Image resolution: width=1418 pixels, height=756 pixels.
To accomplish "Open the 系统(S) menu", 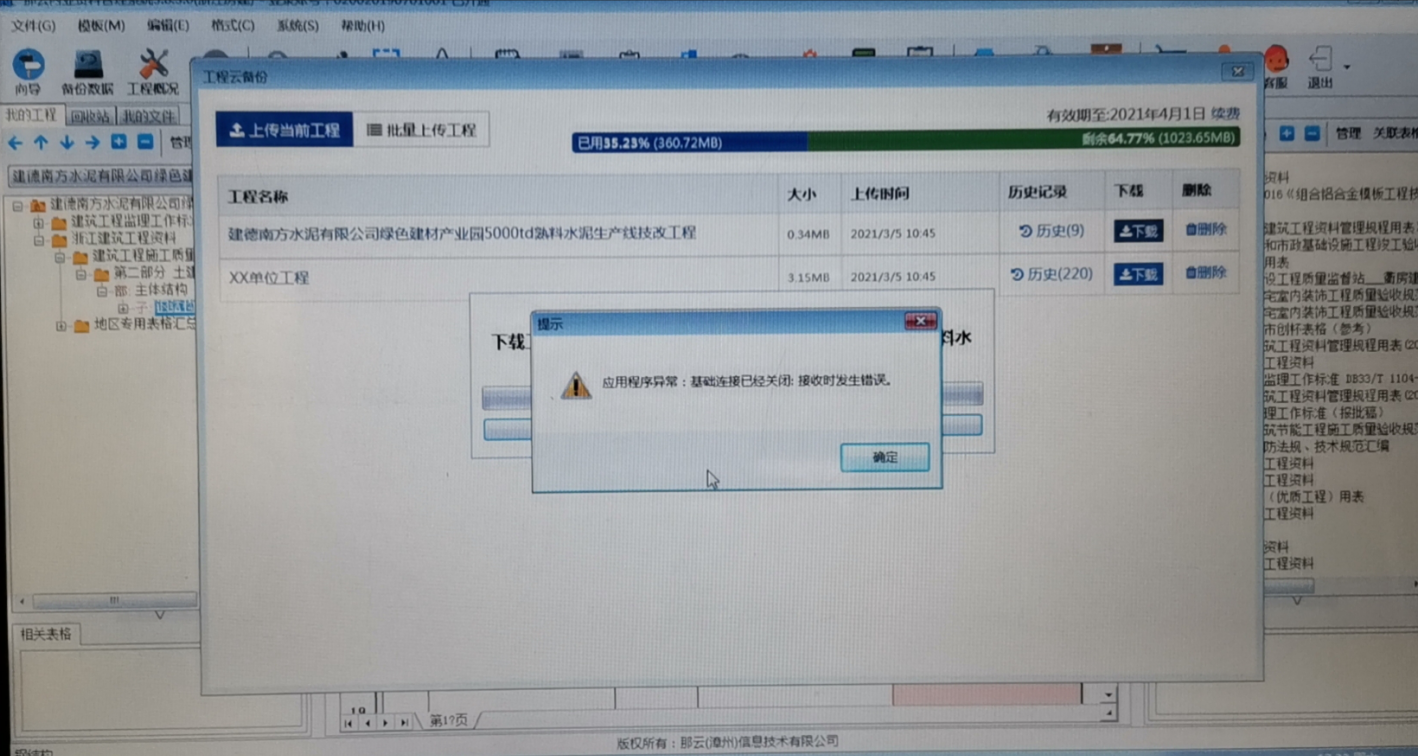I will pos(297,26).
